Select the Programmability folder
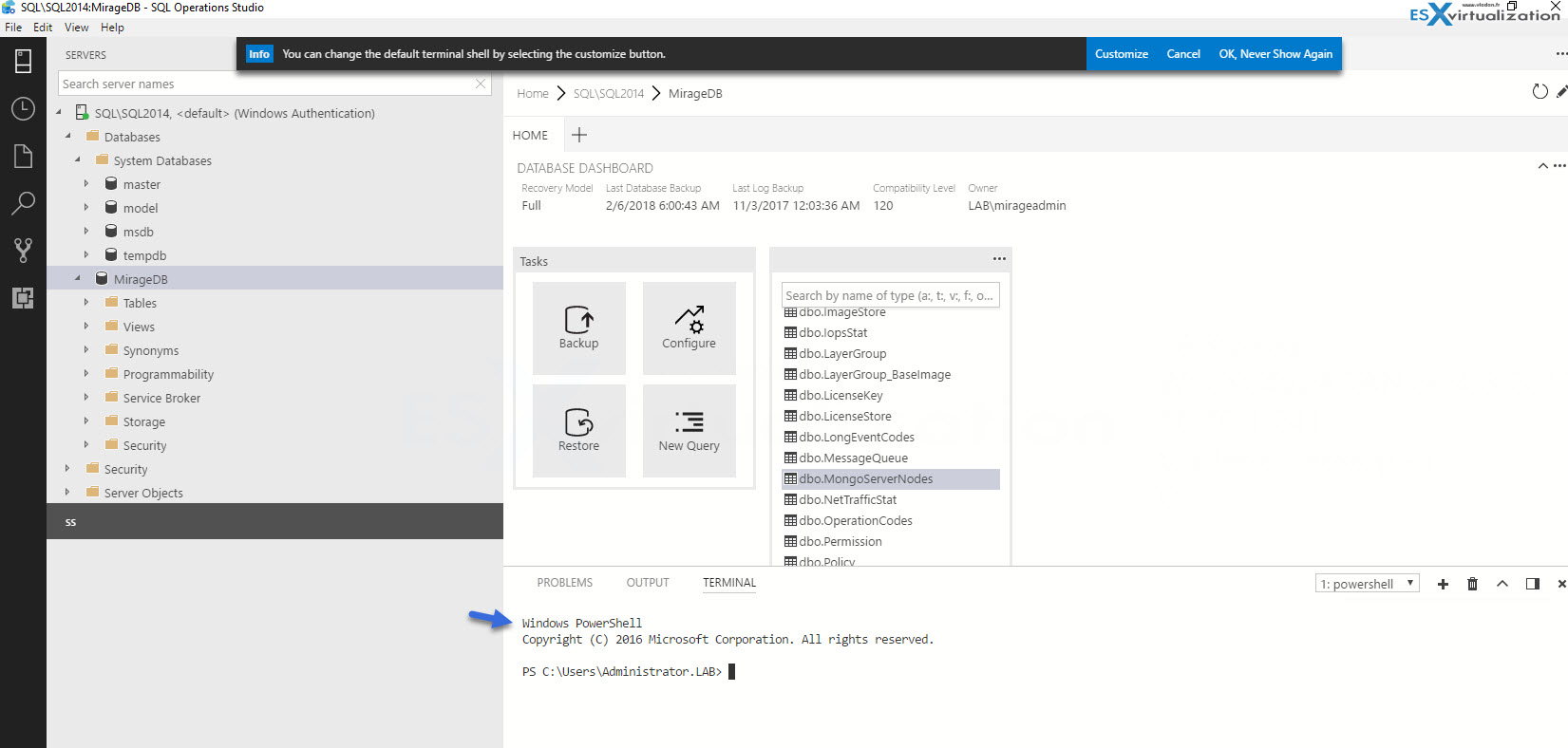This screenshot has height=748, width=1568. click(168, 374)
